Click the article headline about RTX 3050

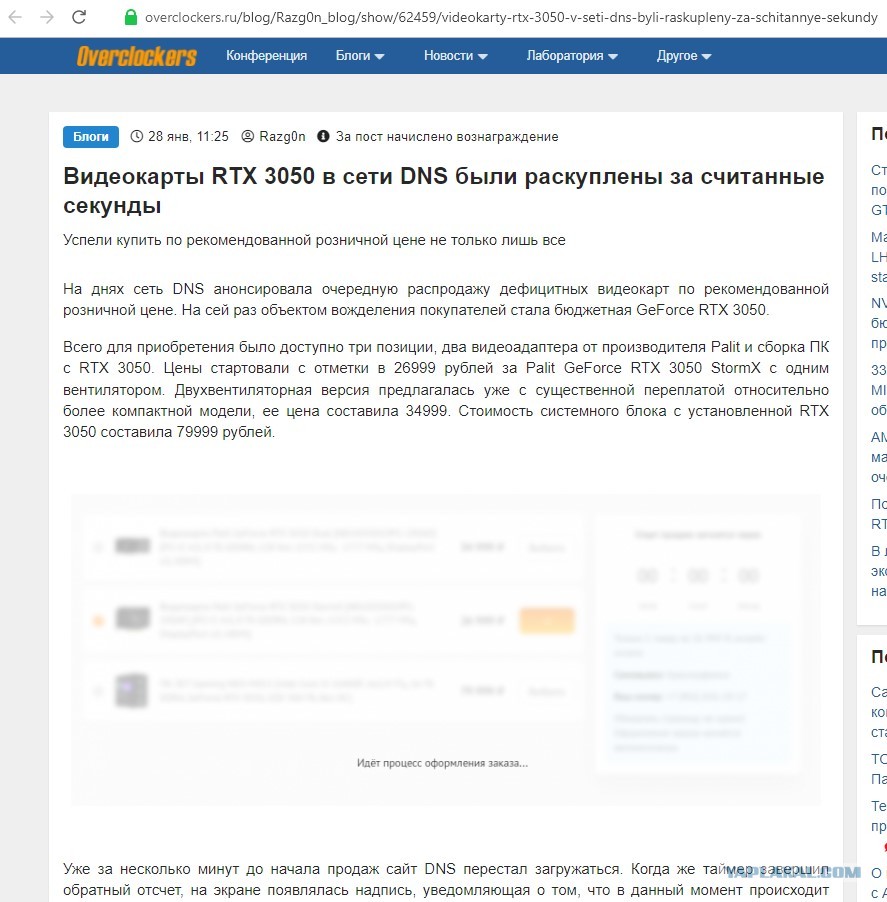[444, 190]
